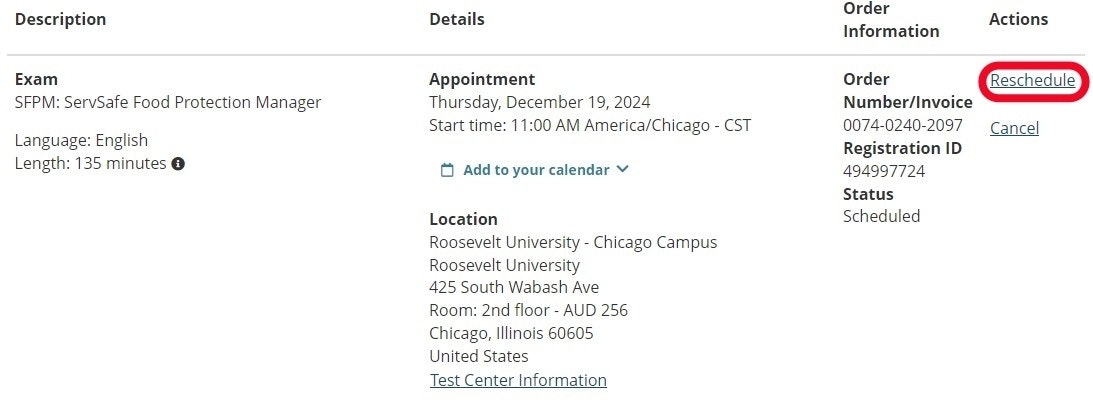Click the Actions column header
This screenshot has width=1093, height=412.
pyautogui.click(x=1018, y=19)
